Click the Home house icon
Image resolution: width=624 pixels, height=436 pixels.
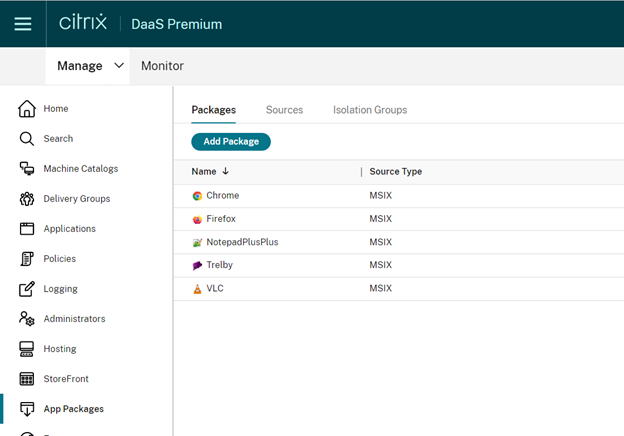[27, 109]
